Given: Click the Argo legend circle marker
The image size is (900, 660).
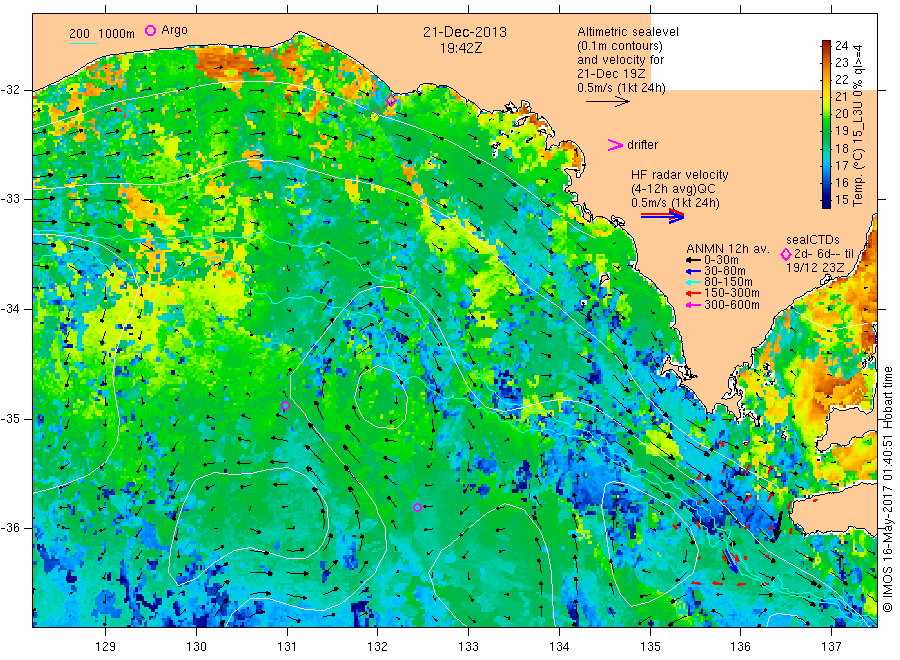Looking at the screenshot, I should pyautogui.click(x=150, y=30).
